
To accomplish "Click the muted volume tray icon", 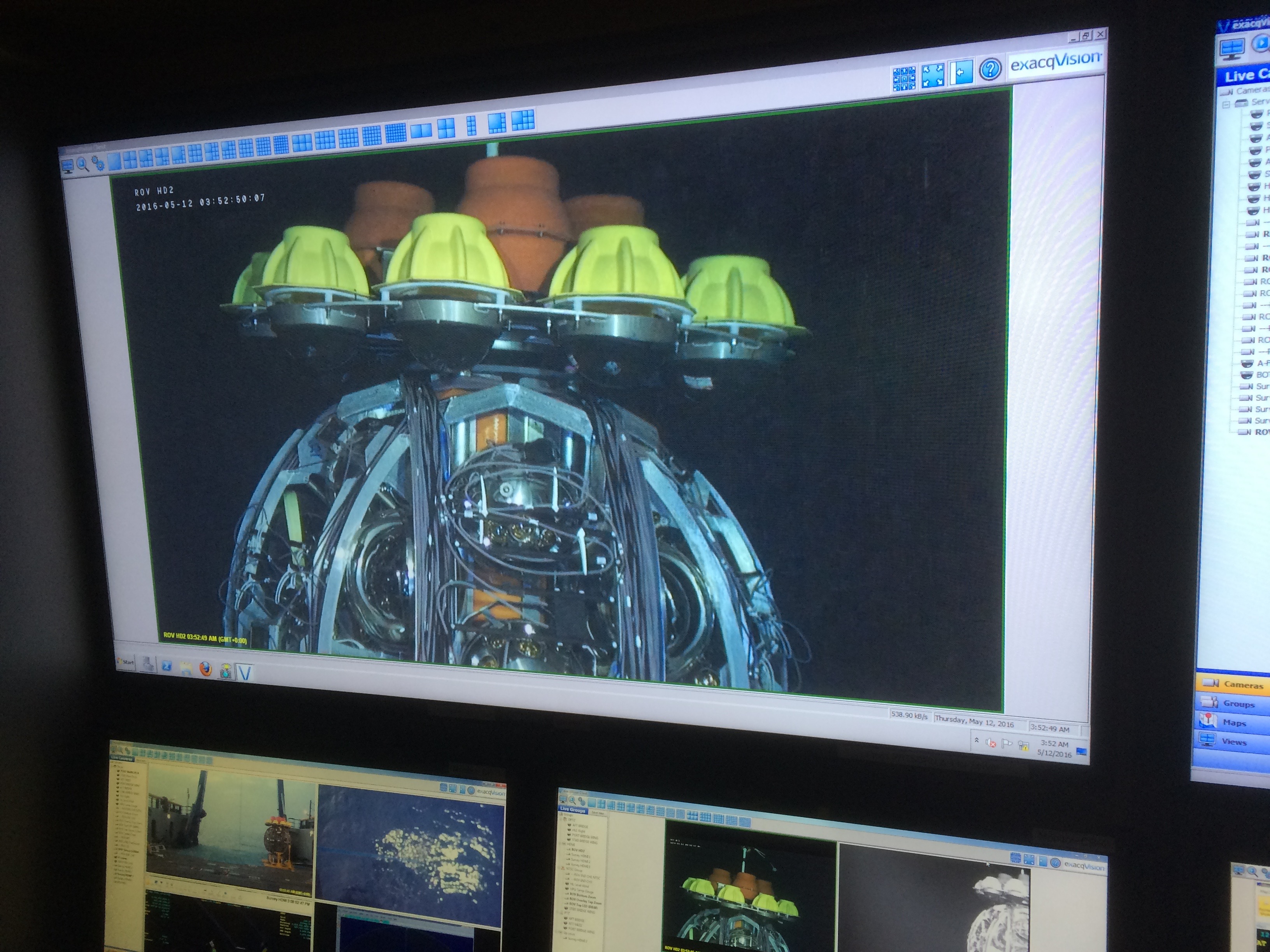I will click(991, 742).
